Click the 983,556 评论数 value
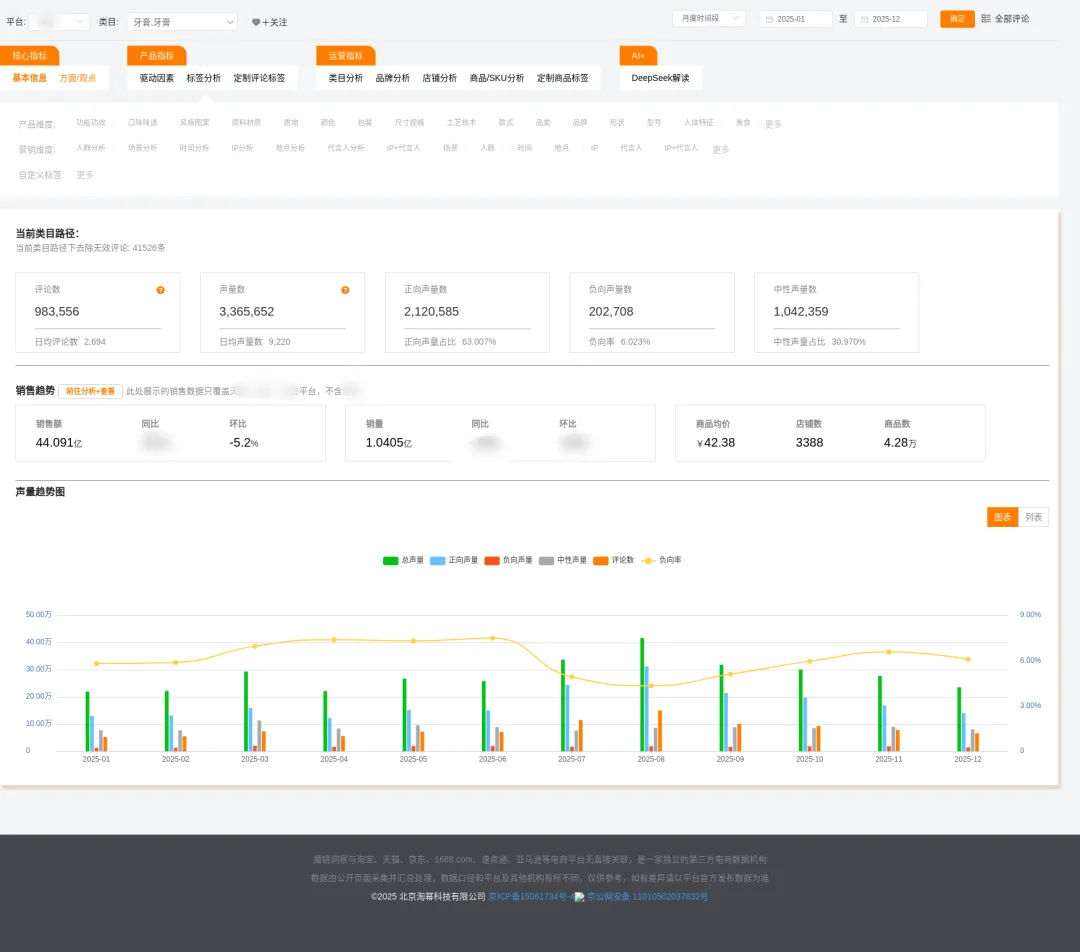Image resolution: width=1080 pixels, height=952 pixels. [x=57, y=311]
